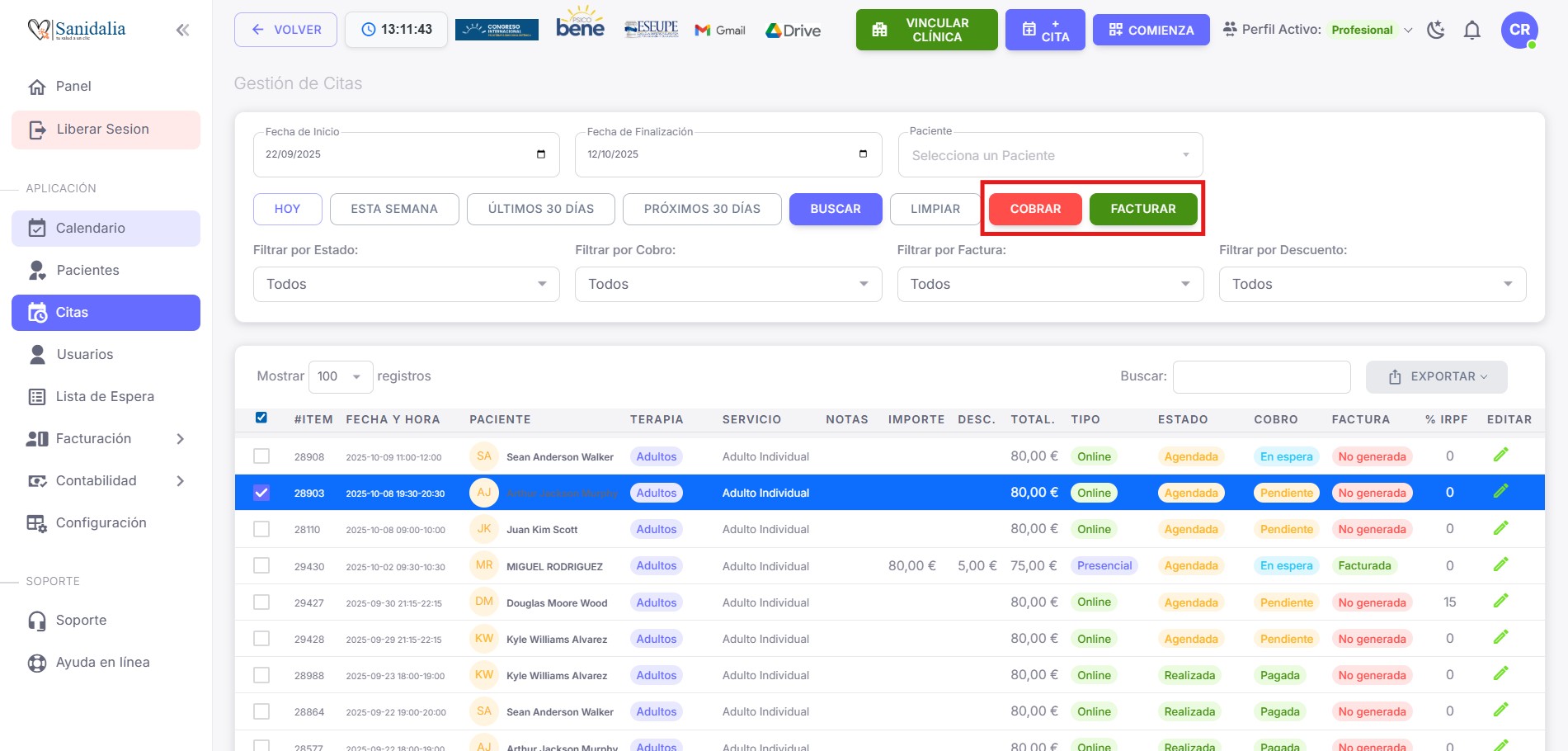Click the CR user avatar
Image resolution: width=1568 pixels, height=751 pixels.
[1519, 31]
